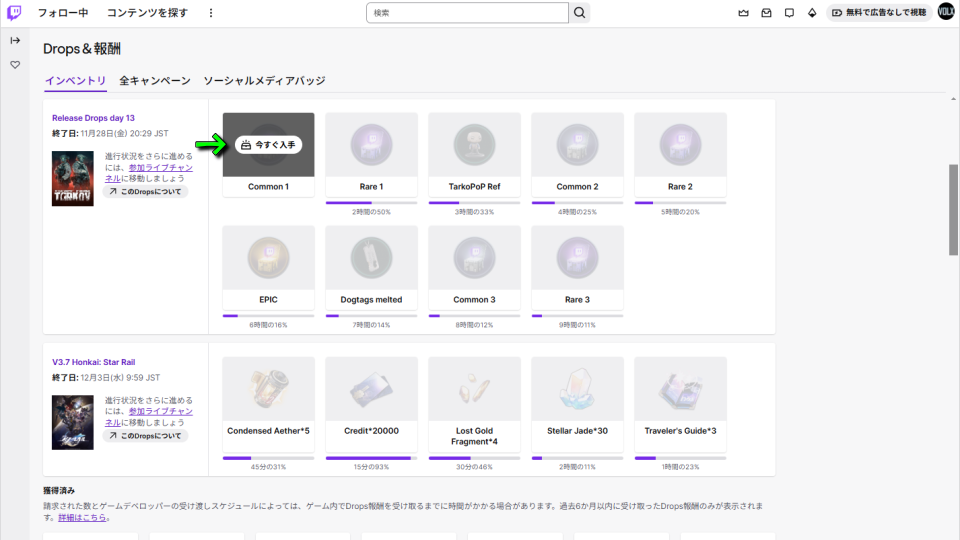The height and width of the screenshot is (540, 960).
Task: Focus the 検索 search field
Action: pyautogui.click(x=467, y=13)
